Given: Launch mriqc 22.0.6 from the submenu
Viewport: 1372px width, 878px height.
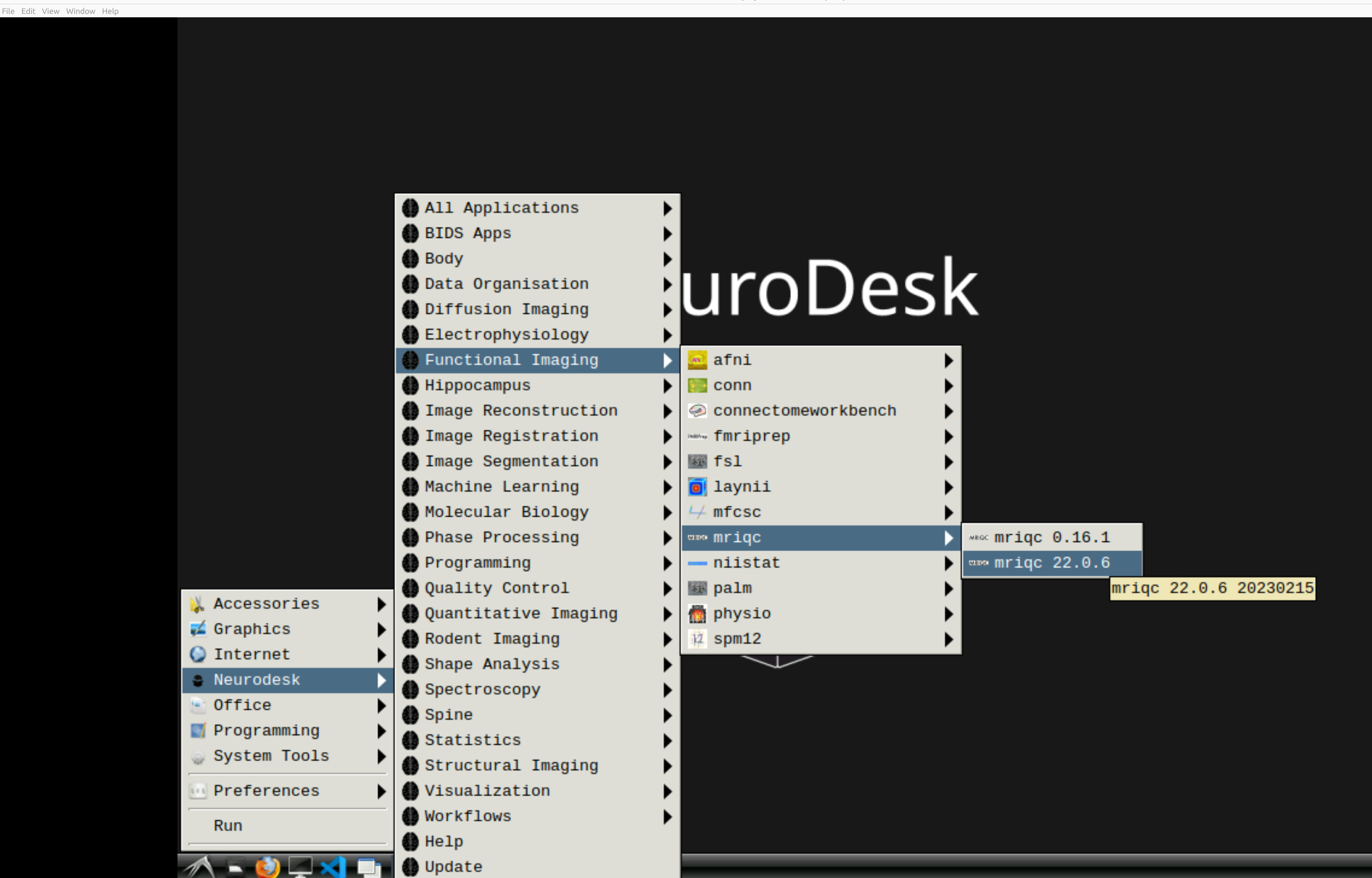Looking at the screenshot, I should click(1052, 563).
